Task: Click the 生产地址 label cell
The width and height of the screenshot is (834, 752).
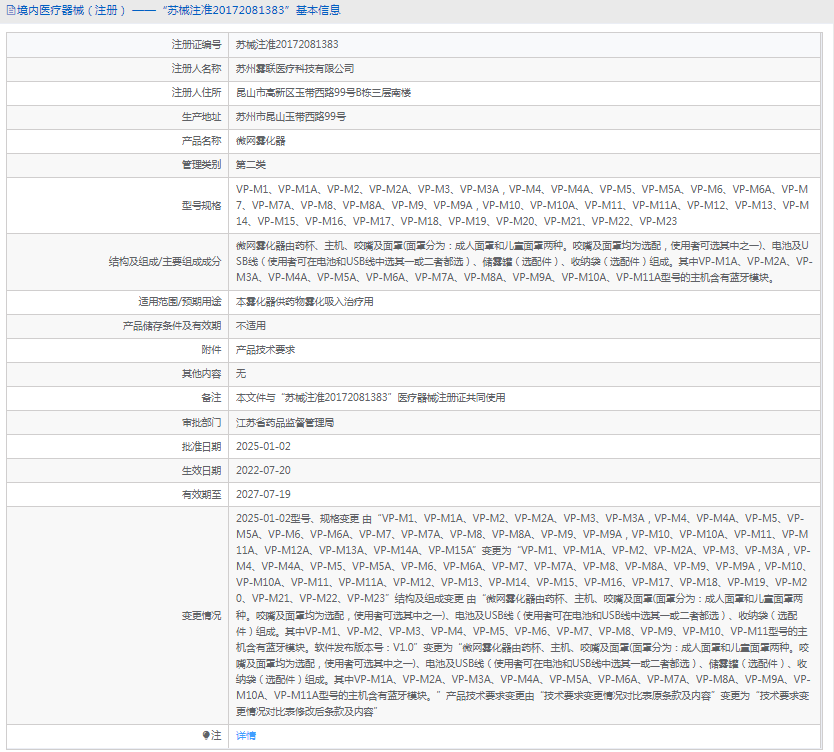Action: pyautogui.click(x=118, y=116)
